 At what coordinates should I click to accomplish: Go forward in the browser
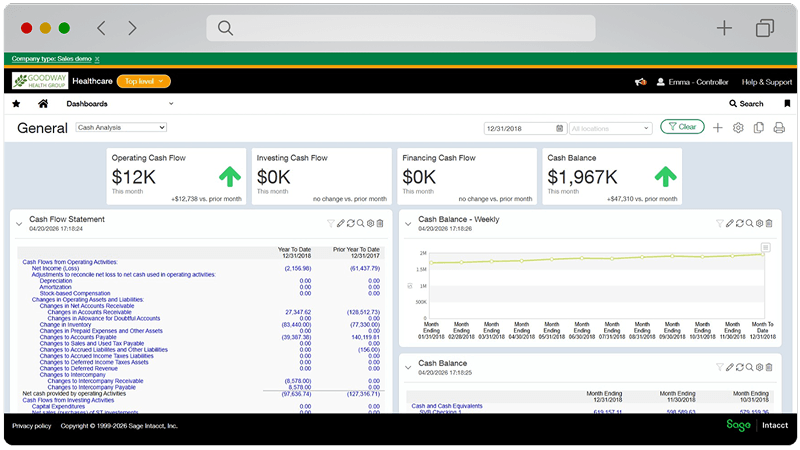tap(132, 28)
